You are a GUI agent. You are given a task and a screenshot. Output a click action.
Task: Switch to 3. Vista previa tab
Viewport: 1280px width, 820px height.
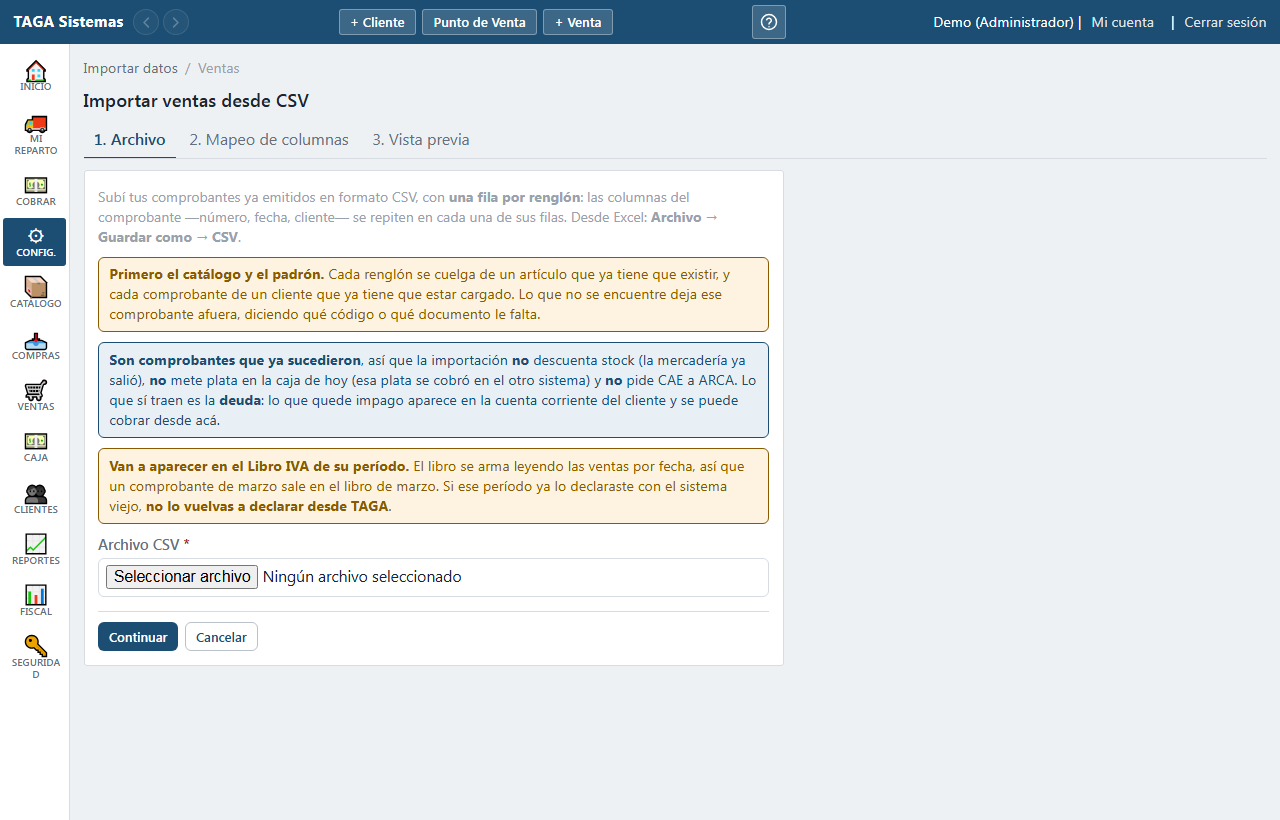click(421, 140)
